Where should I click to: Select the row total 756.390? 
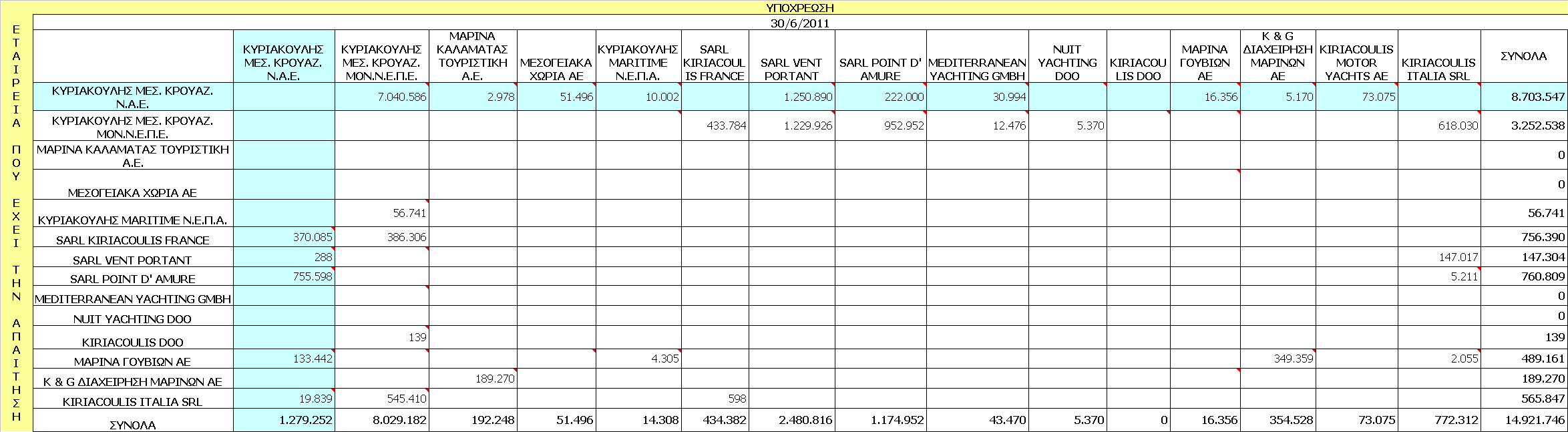pos(1524,237)
